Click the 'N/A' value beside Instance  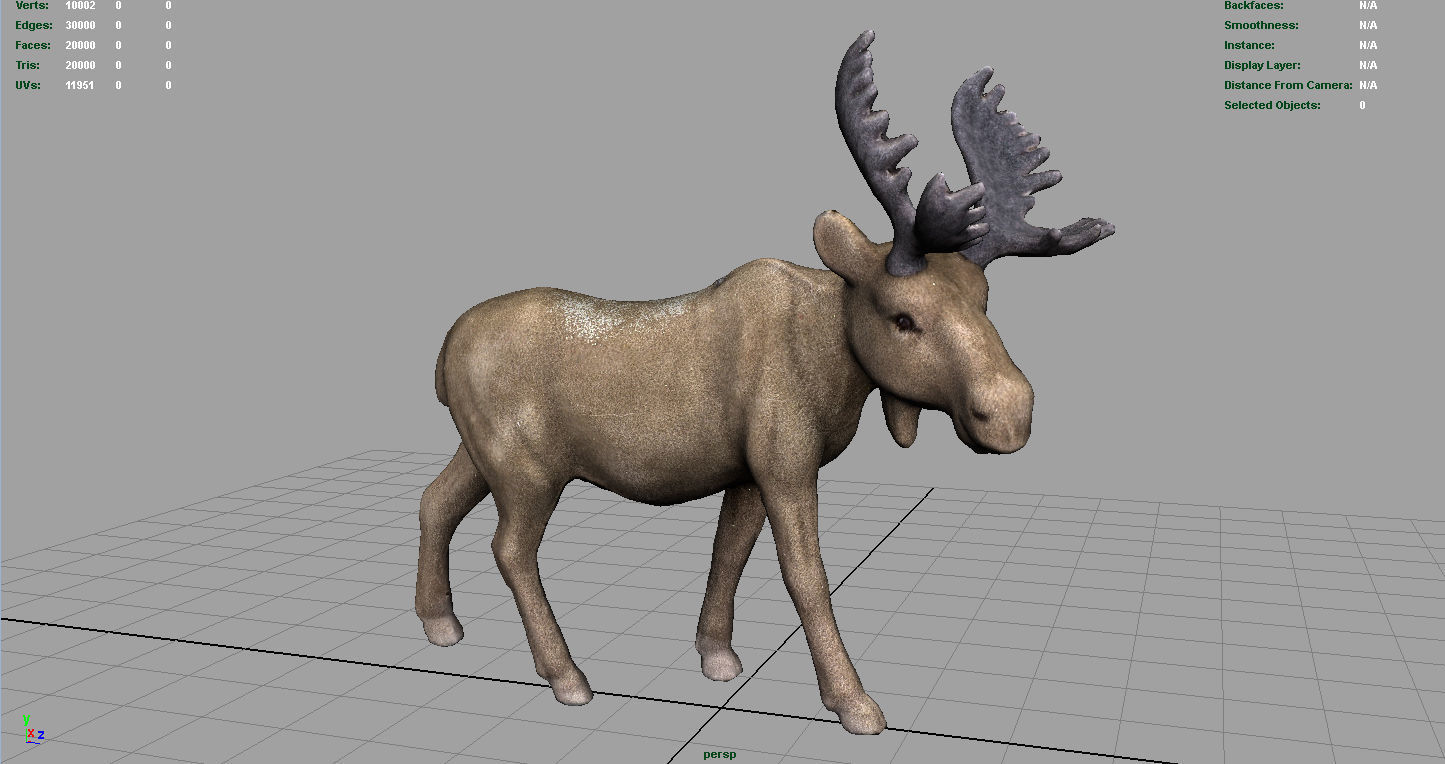coord(1368,45)
